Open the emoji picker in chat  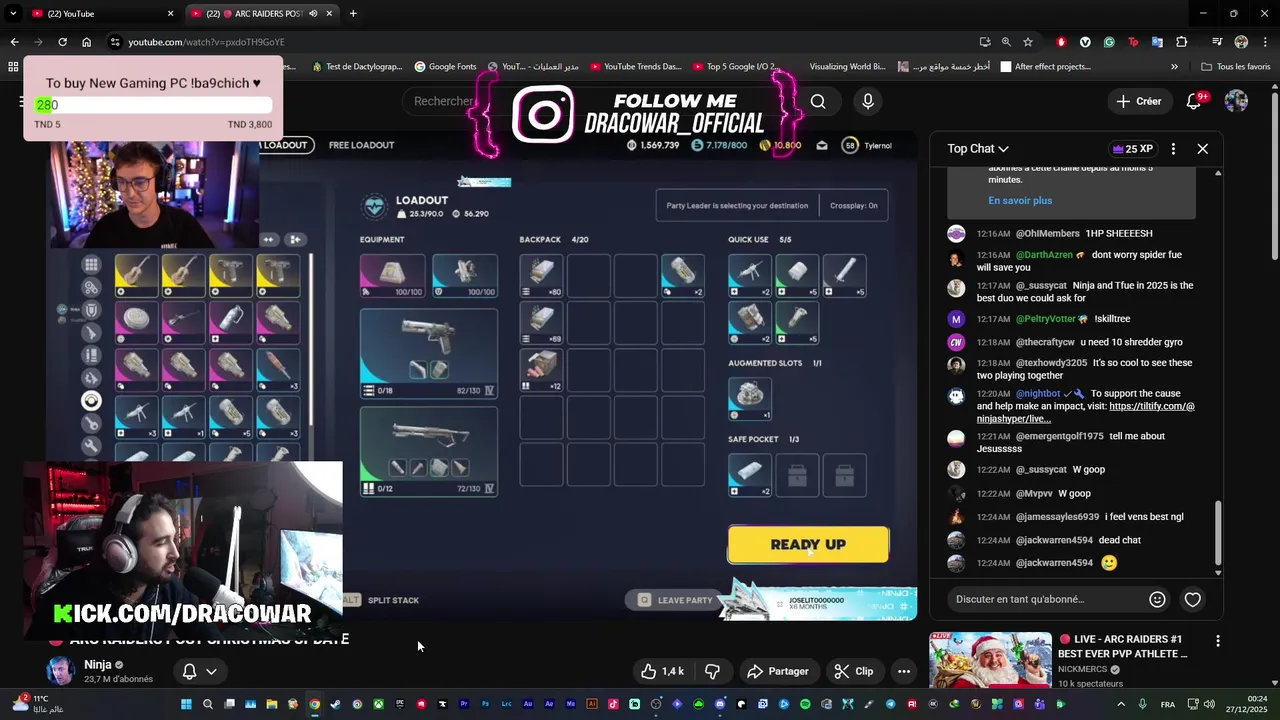click(1157, 599)
